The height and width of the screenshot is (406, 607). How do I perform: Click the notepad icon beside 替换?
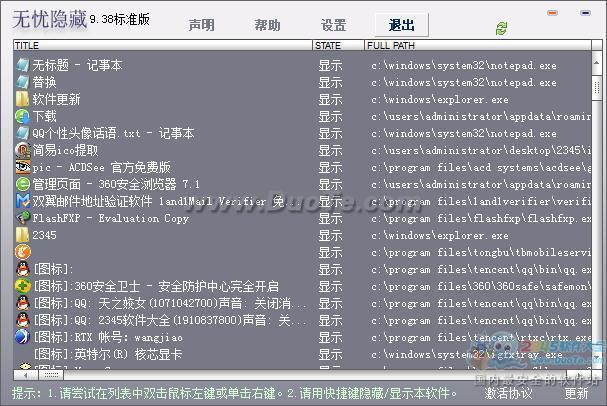pyautogui.click(x=22, y=82)
